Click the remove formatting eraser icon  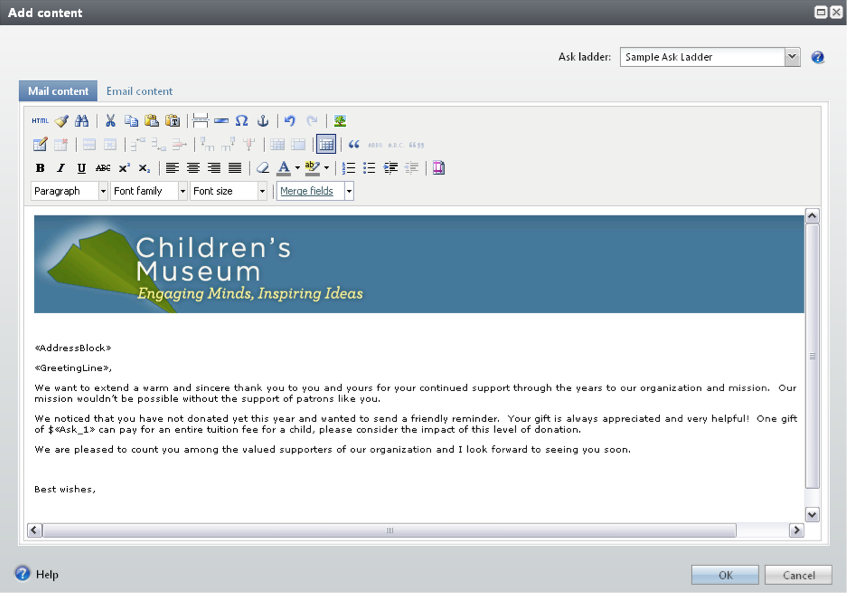pyautogui.click(x=263, y=168)
